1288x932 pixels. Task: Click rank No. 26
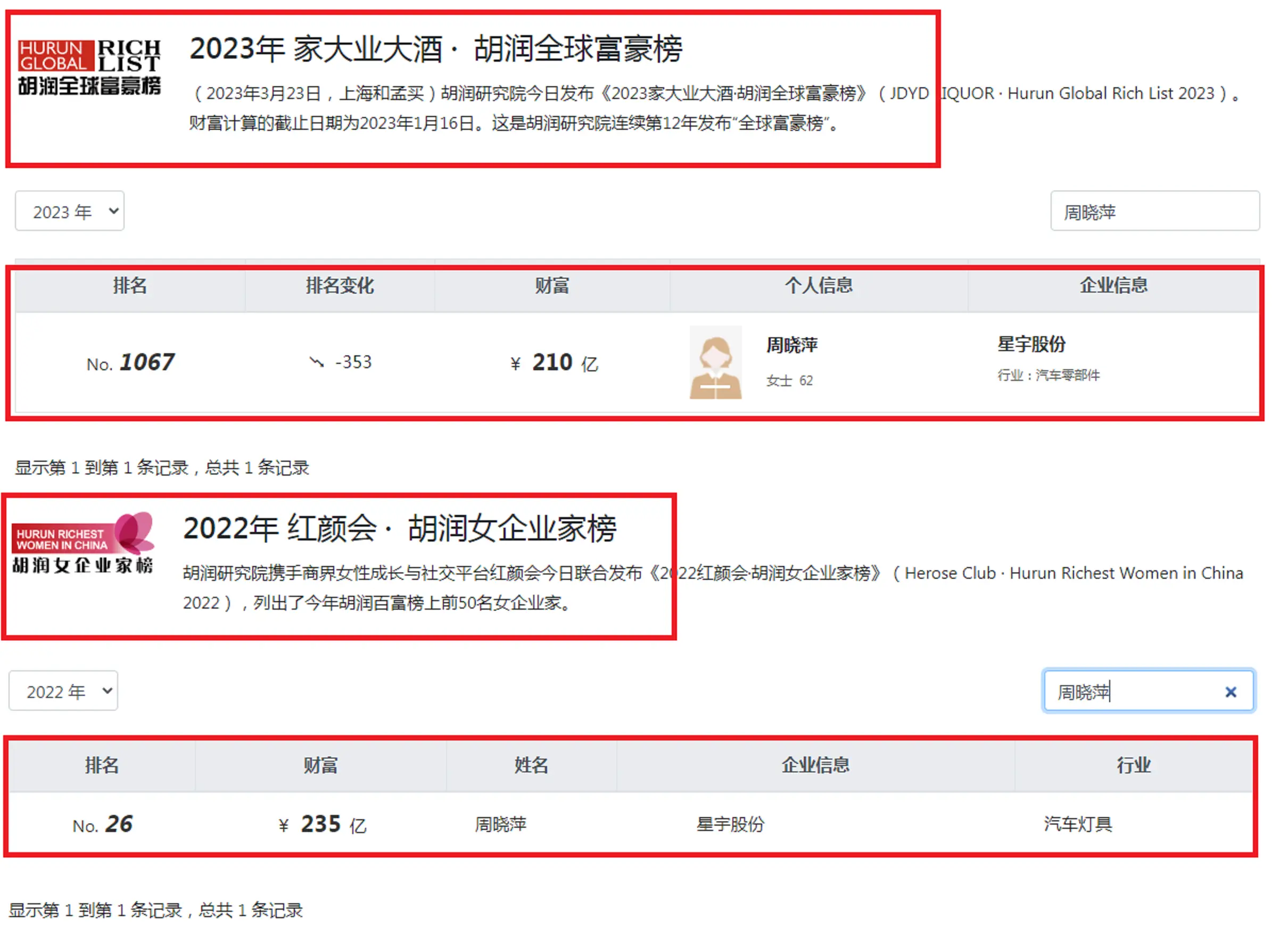click(x=102, y=825)
